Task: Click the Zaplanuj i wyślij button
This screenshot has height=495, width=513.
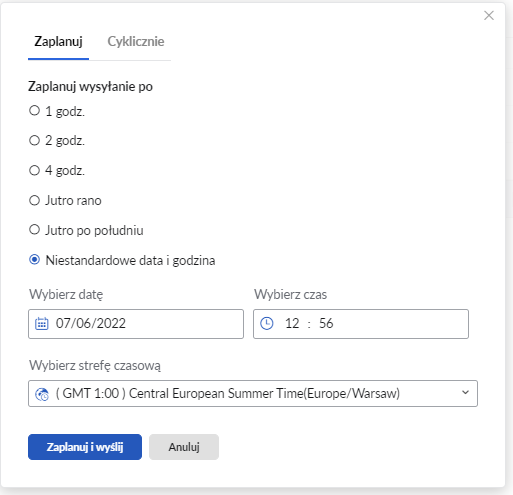Action: (85, 447)
